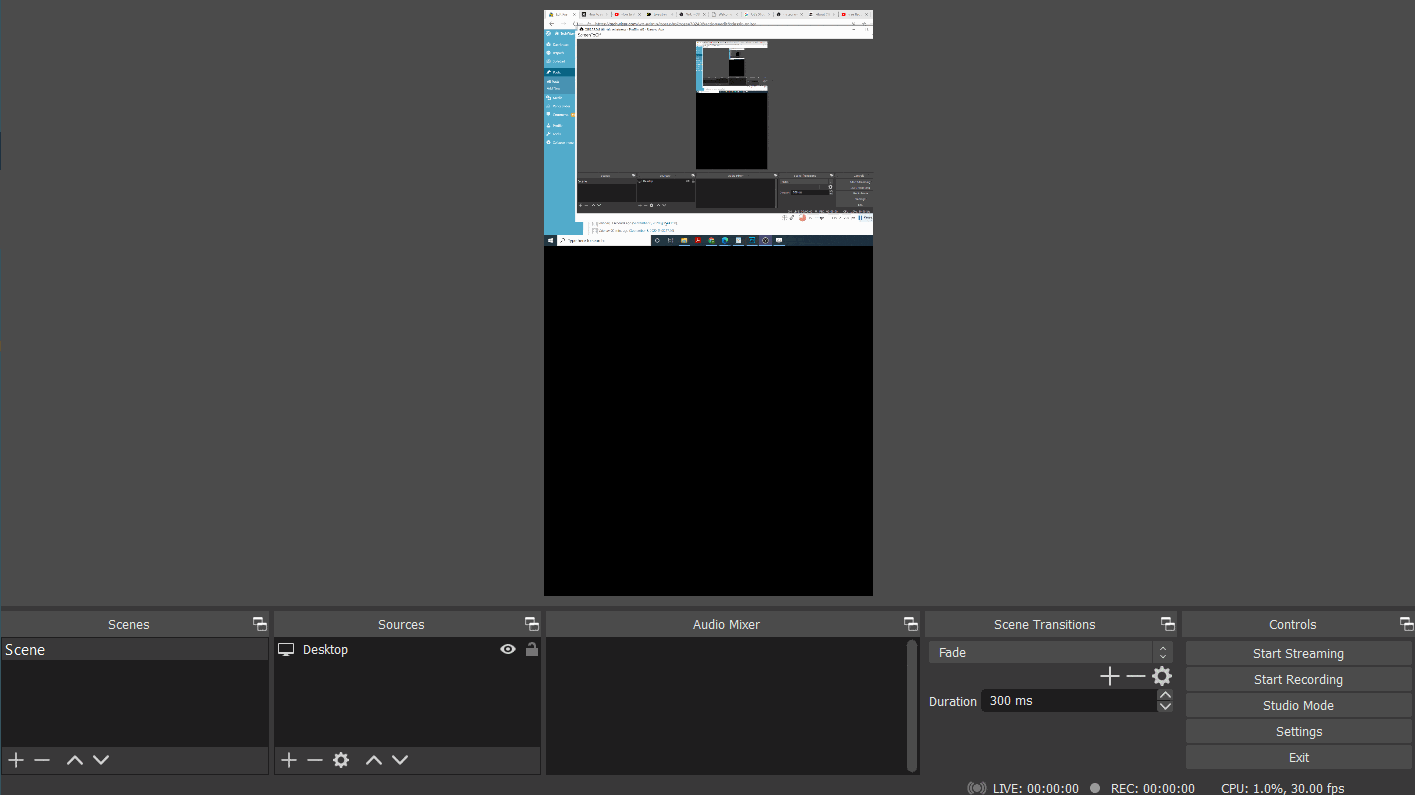Click the Exit button
This screenshot has width=1415, height=795.
pyautogui.click(x=1298, y=757)
